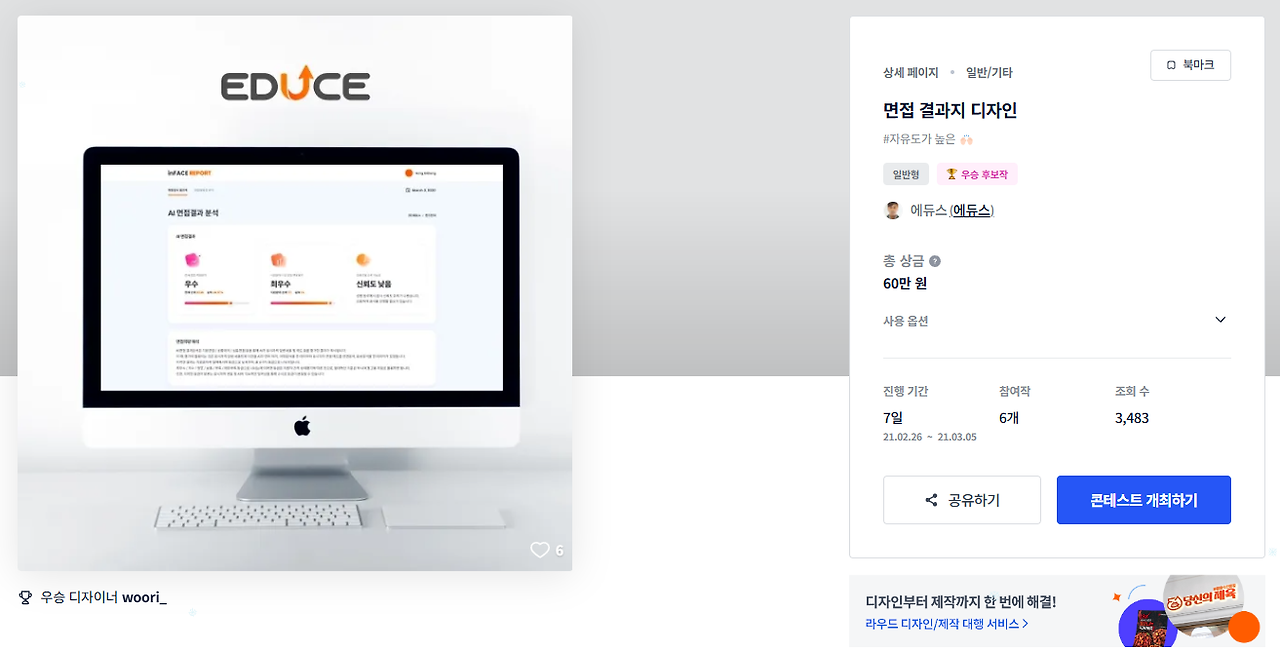Click the 일반/기타 category label
This screenshot has width=1280, height=651.
tap(989, 73)
